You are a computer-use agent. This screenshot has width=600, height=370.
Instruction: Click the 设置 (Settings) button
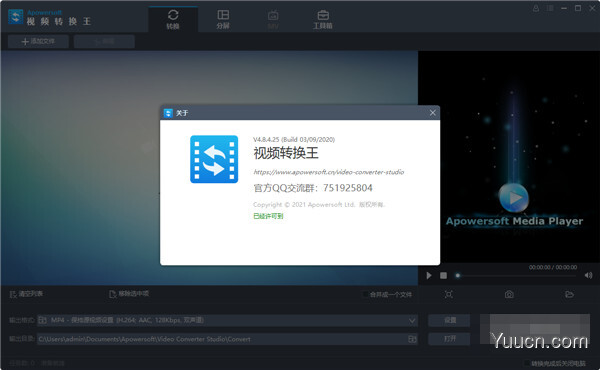(449, 320)
